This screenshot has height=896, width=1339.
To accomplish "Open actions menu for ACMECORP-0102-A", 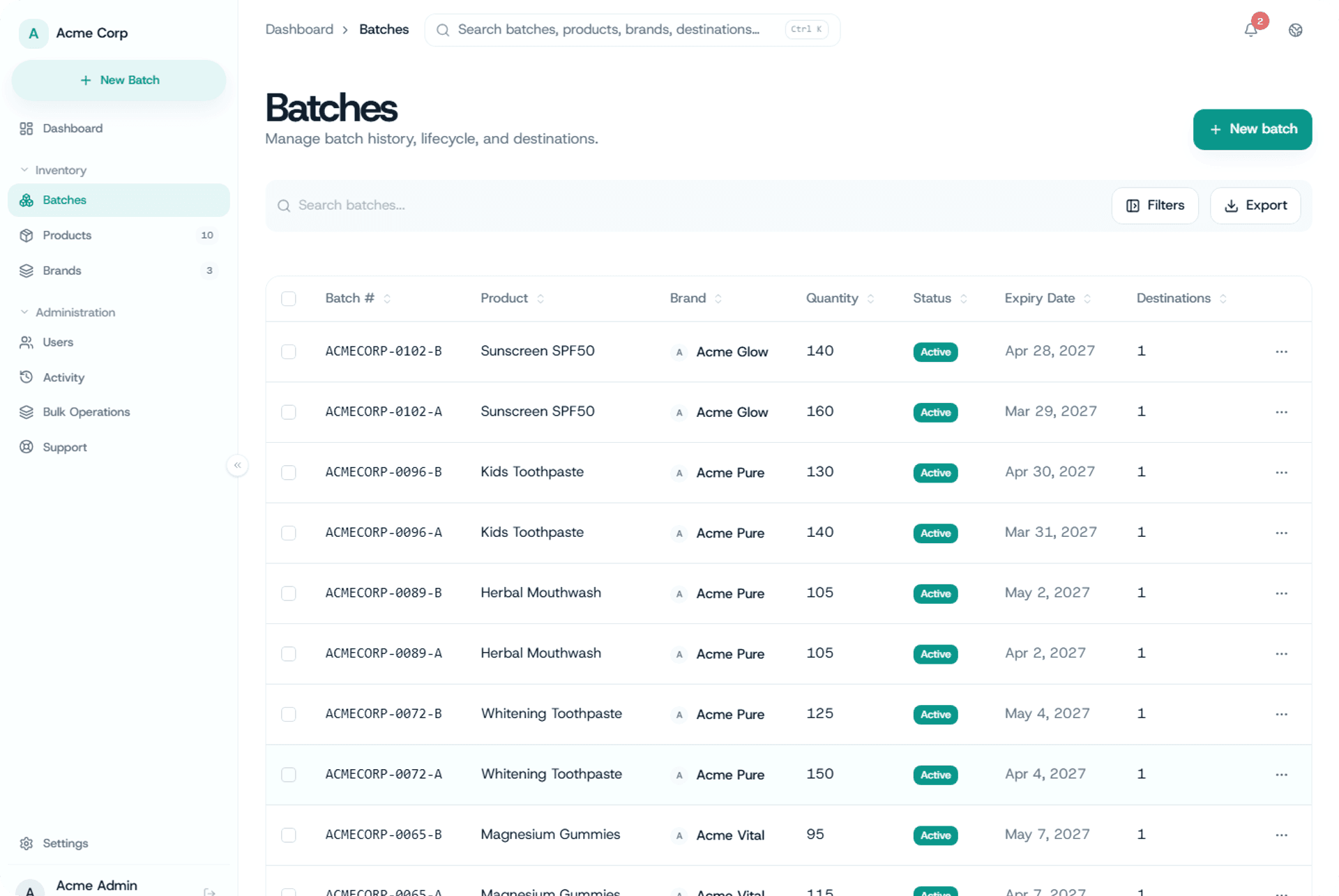I will click(1281, 412).
